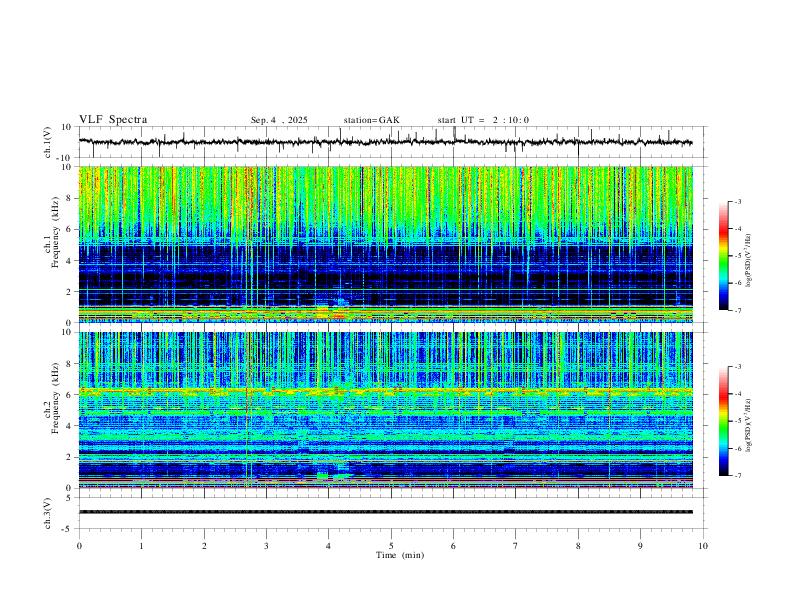Click tick label "5" on the Time axis
The width and height of the screenshot is (792, 612).
(x=391, y=546)
